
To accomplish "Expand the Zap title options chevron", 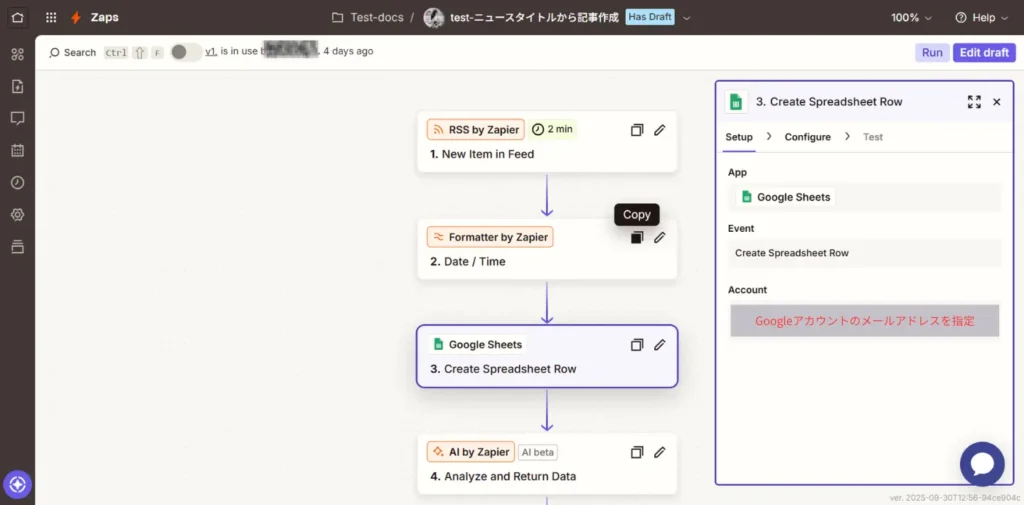I will click(x=687, y=18).
